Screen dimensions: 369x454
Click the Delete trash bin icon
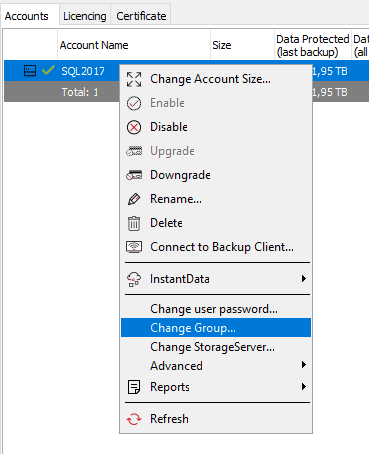point(134,223)
